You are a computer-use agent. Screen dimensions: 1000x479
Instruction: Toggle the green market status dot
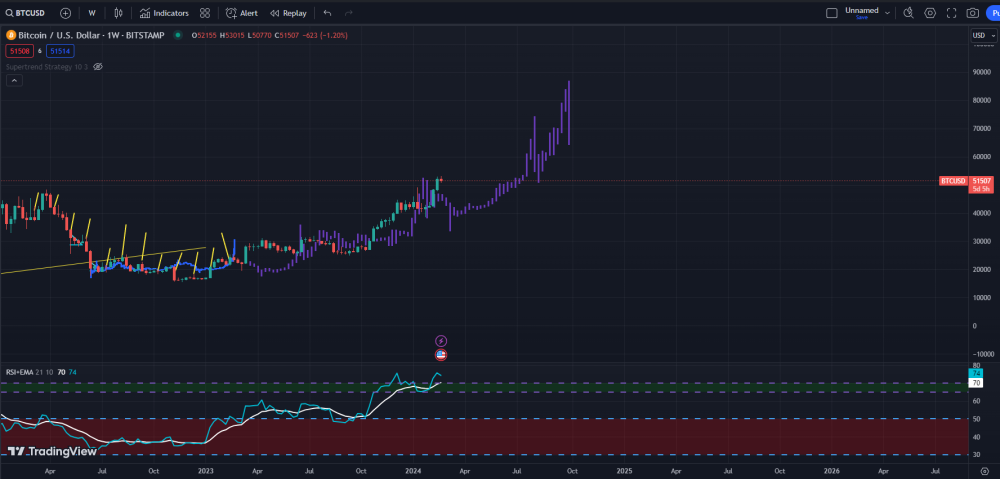tap(178, 35)
